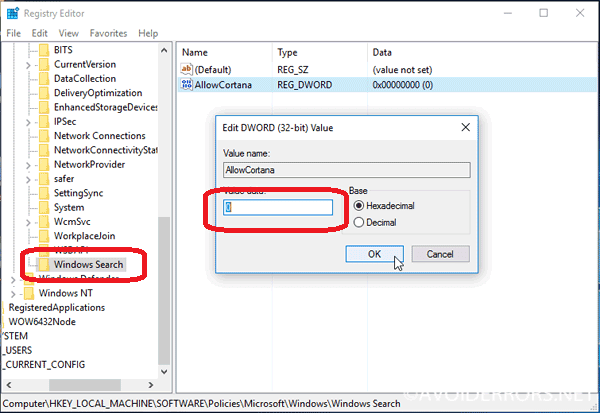Close the Edit DWORD dialog with X
This screenshot has width=600, height=413.
coord(466,128)
